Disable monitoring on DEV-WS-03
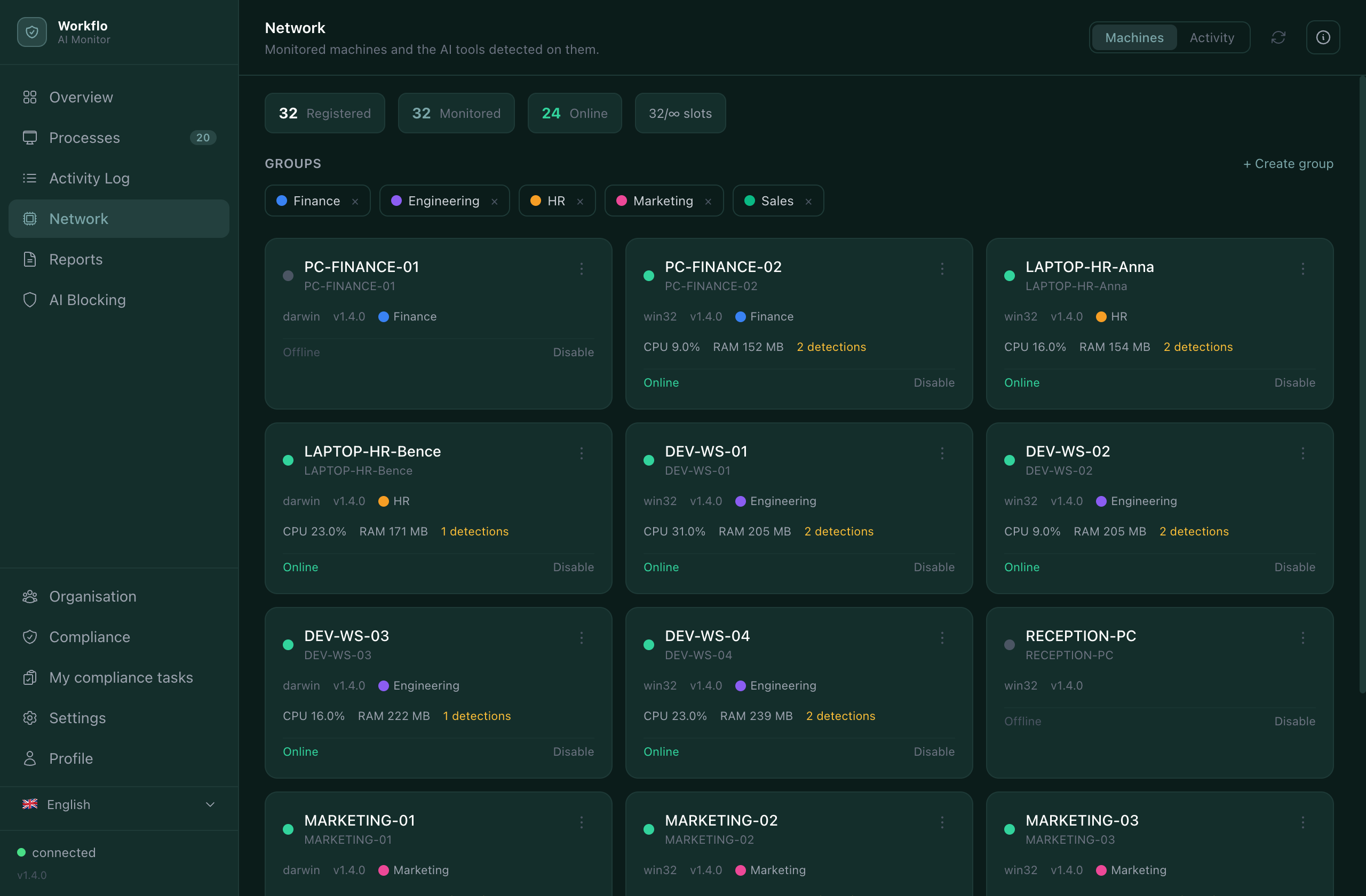This screenshot has width=1366, height=896. coord(574,751)
